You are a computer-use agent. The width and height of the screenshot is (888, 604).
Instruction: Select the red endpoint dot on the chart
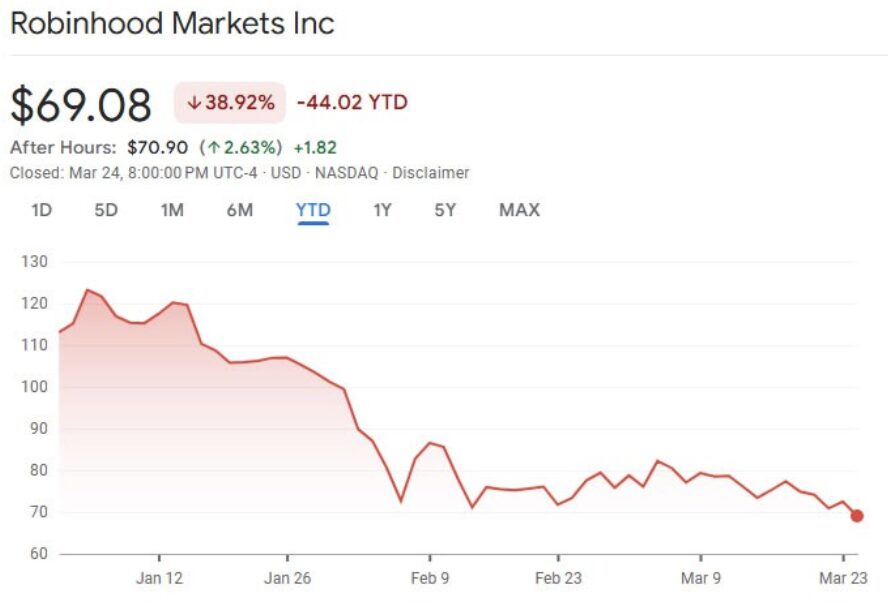click(x=855, y=514)
